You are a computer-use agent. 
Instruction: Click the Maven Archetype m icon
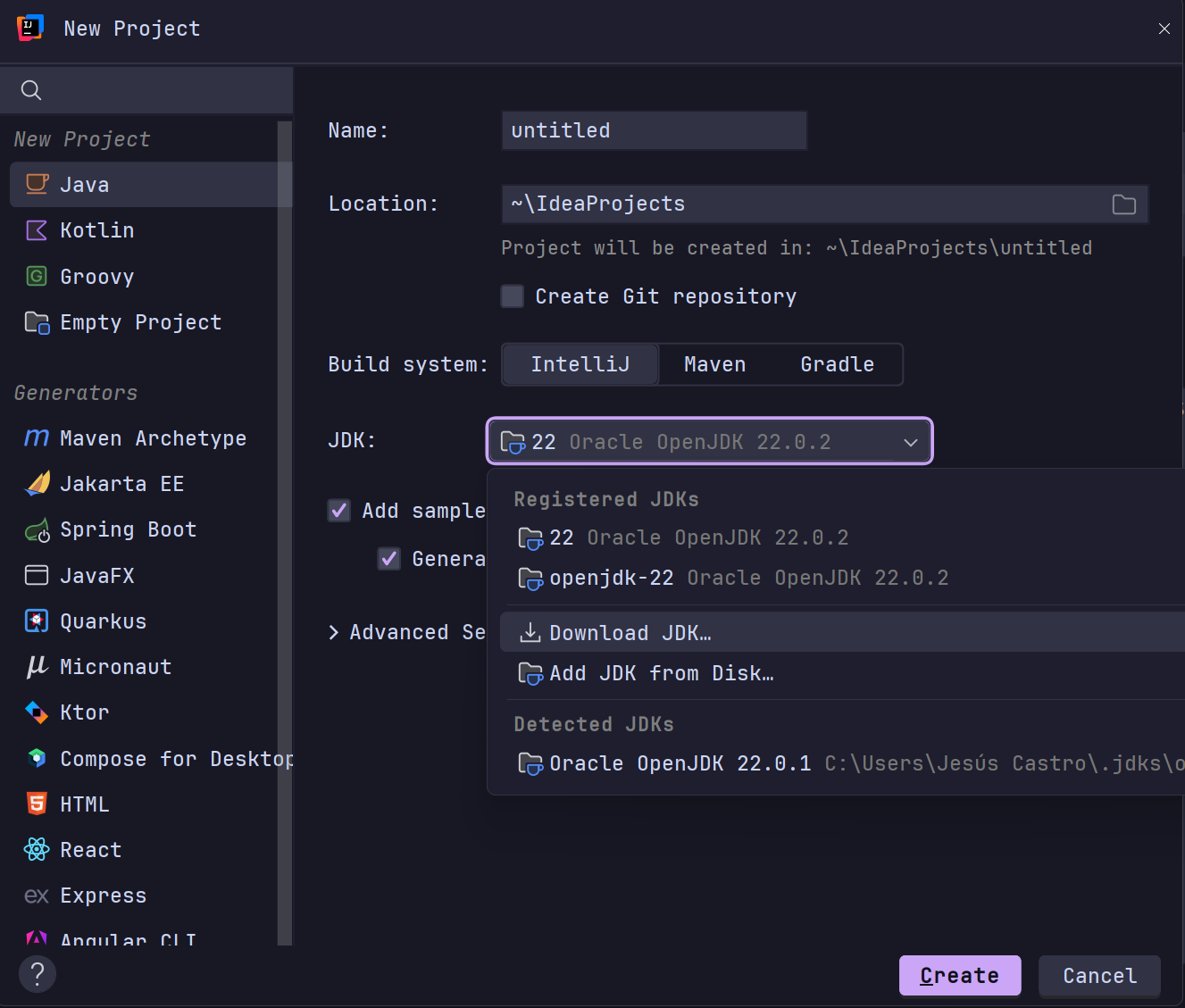point(37,437)
